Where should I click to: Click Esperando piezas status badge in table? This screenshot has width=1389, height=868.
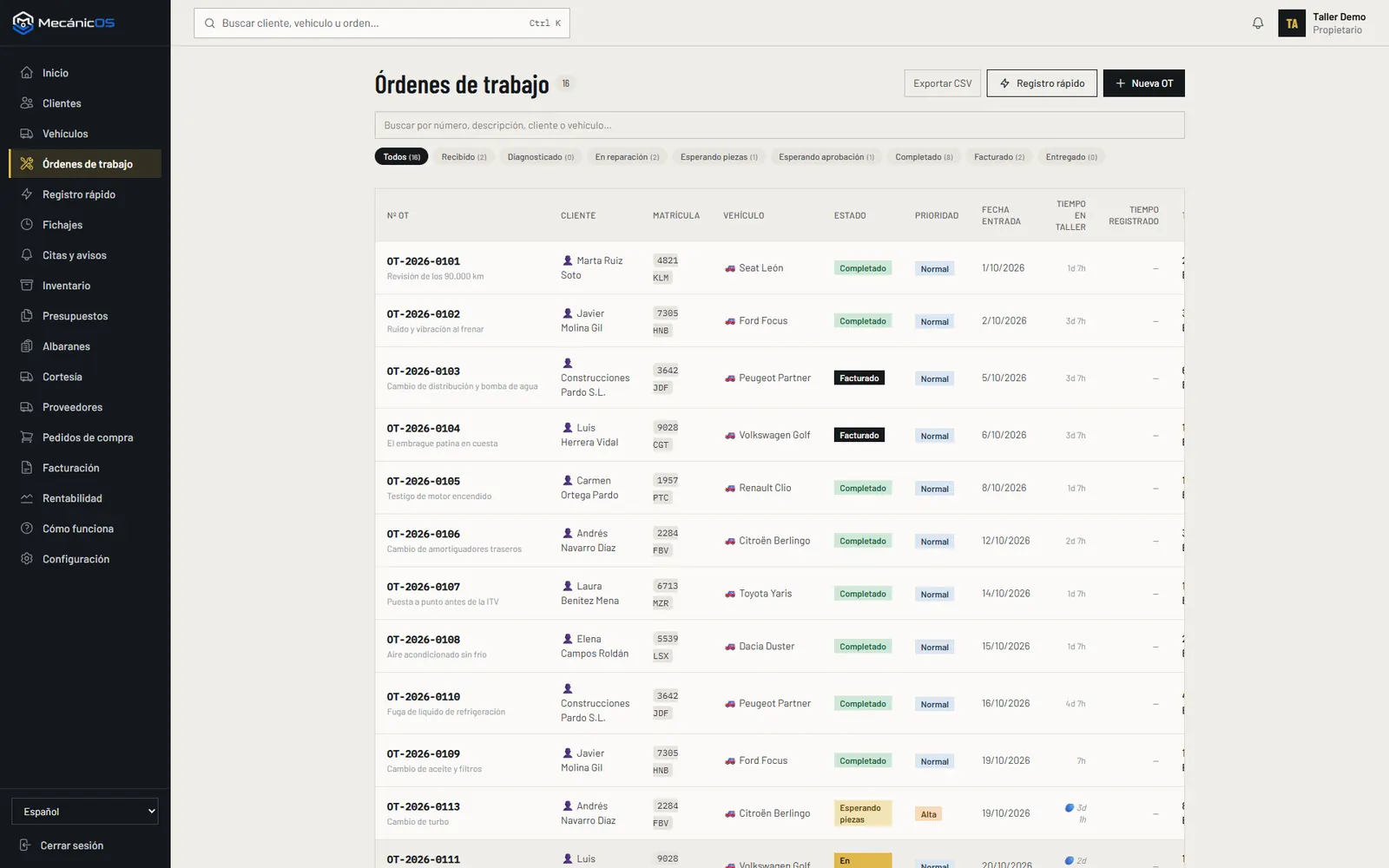[x=863, y=814]
